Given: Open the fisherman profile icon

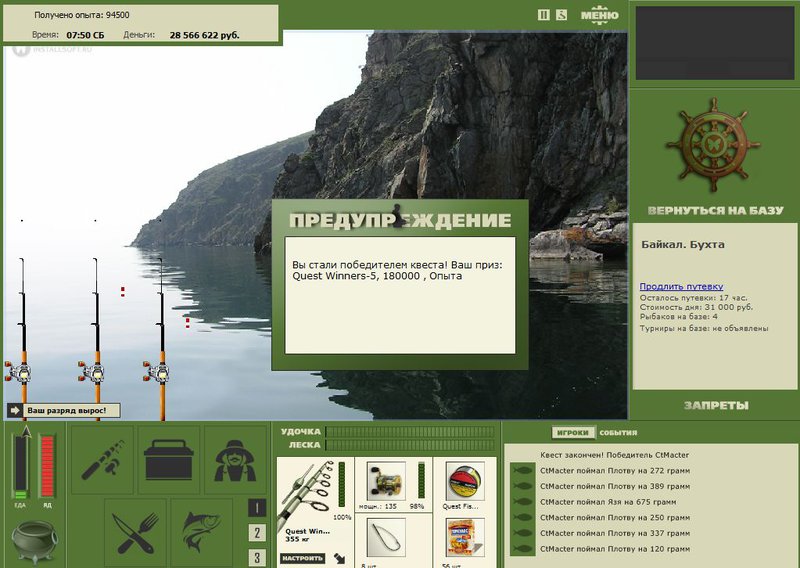Looking at the screenshot, I should [x=235, y=460].
